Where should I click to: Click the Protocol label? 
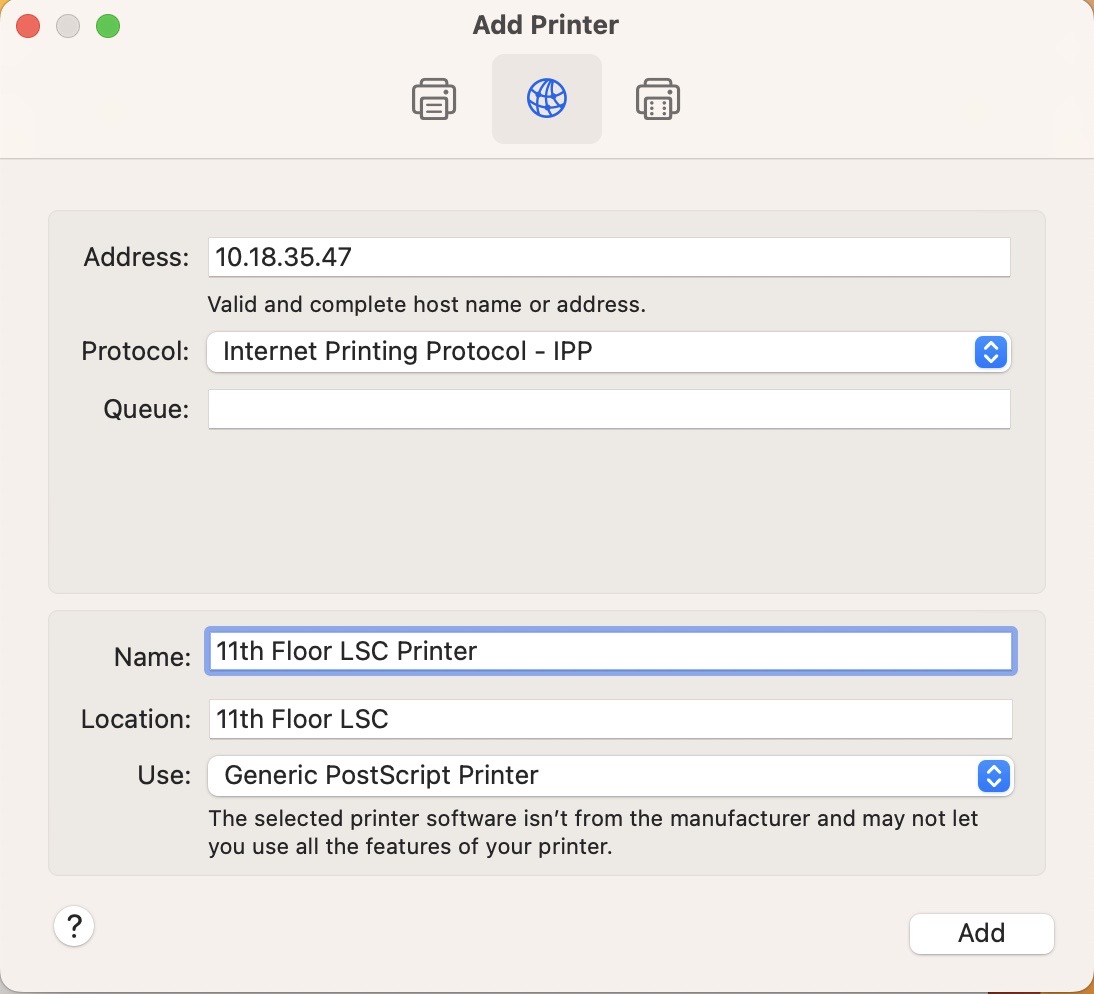pos(135,352)
